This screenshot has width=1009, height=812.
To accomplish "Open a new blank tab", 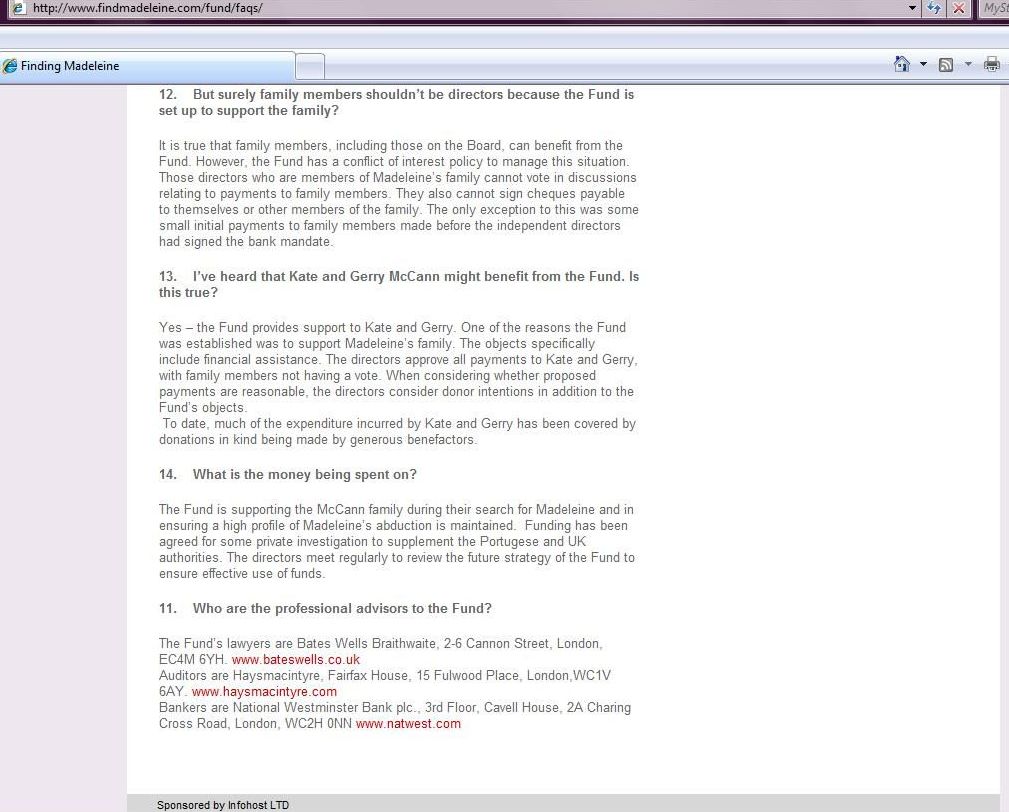I will coord(311,66).
